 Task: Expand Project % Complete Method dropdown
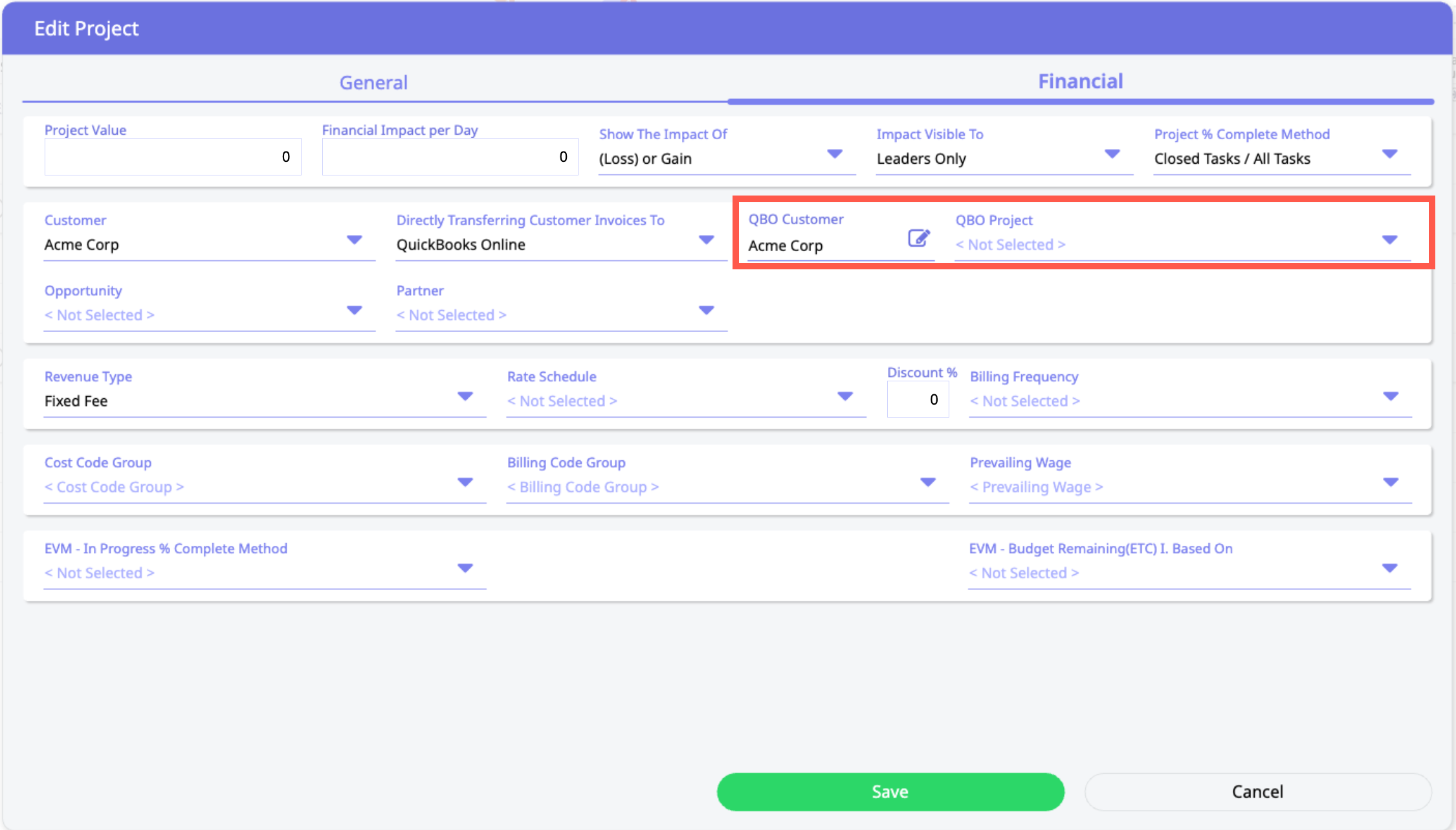point(1389,154)
